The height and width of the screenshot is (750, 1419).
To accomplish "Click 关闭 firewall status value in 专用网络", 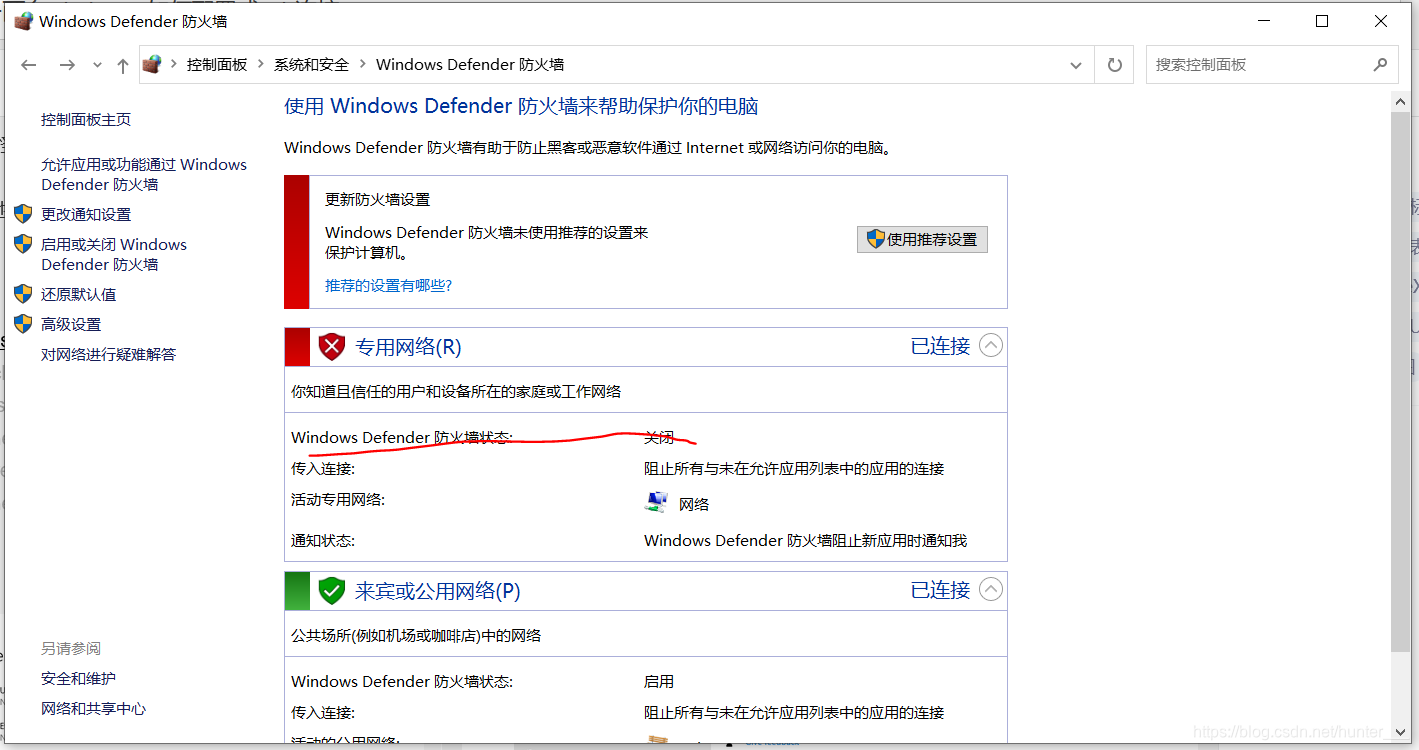I will 659,437.
